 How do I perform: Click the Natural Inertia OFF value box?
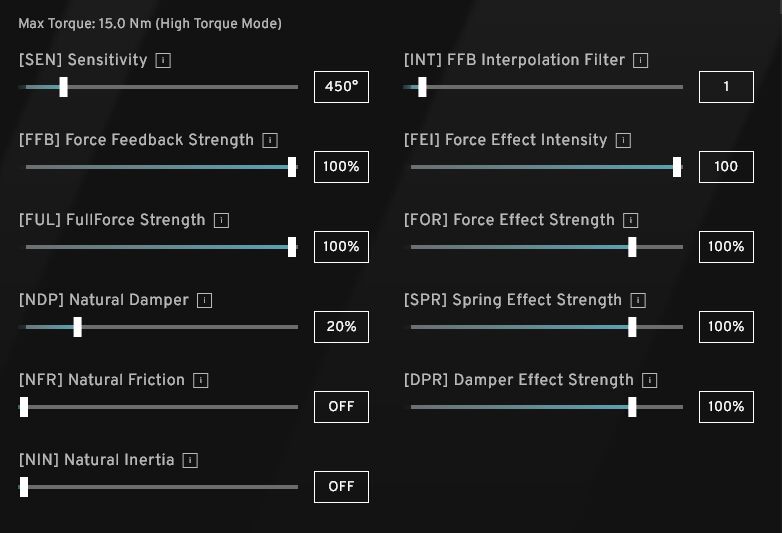(341, 487)
